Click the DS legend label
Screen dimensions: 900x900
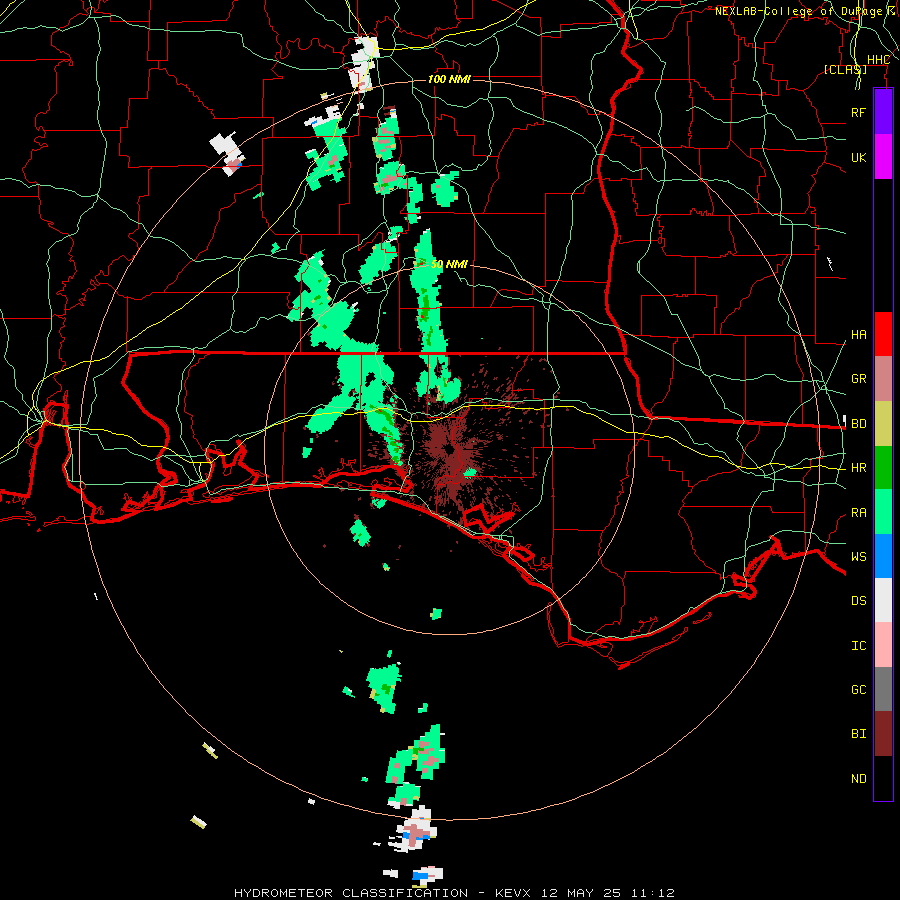tap(859, 601)
